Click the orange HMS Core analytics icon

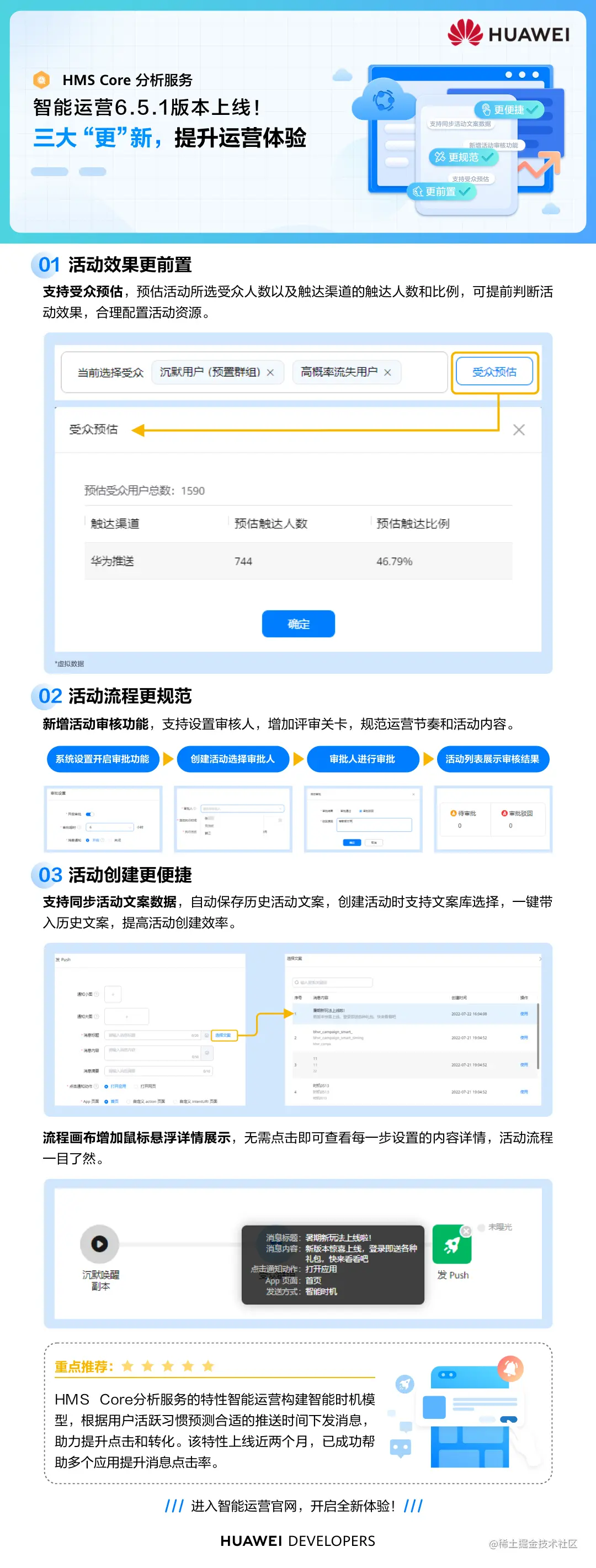click(x=41, y=79)
